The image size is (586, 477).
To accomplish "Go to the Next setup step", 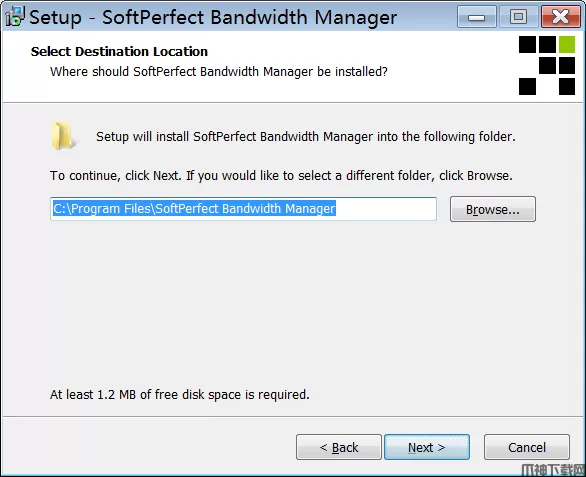I will click(x=427, y=447).
